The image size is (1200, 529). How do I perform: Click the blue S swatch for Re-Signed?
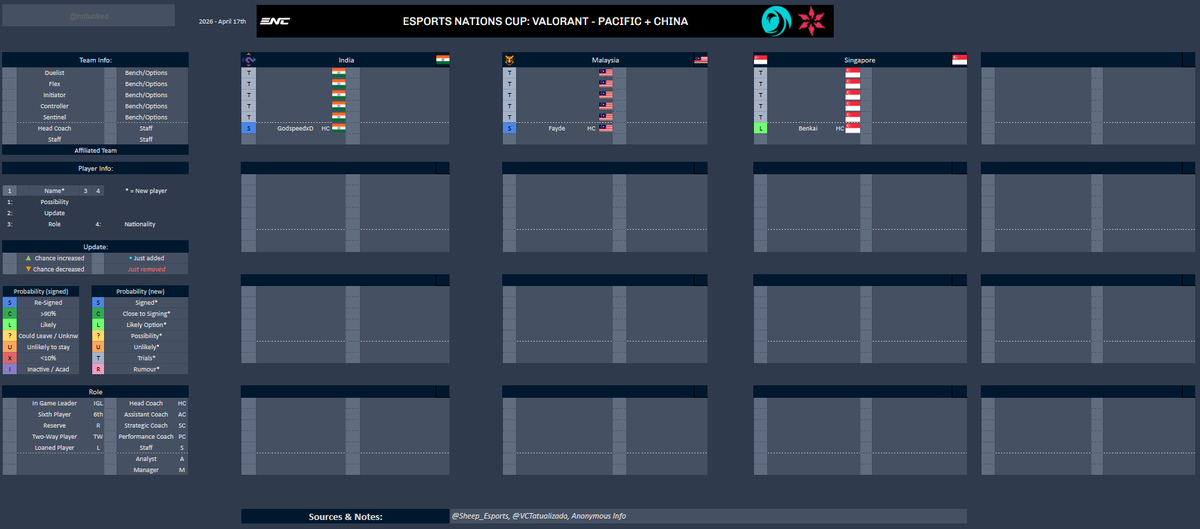(x=10, y=302)
